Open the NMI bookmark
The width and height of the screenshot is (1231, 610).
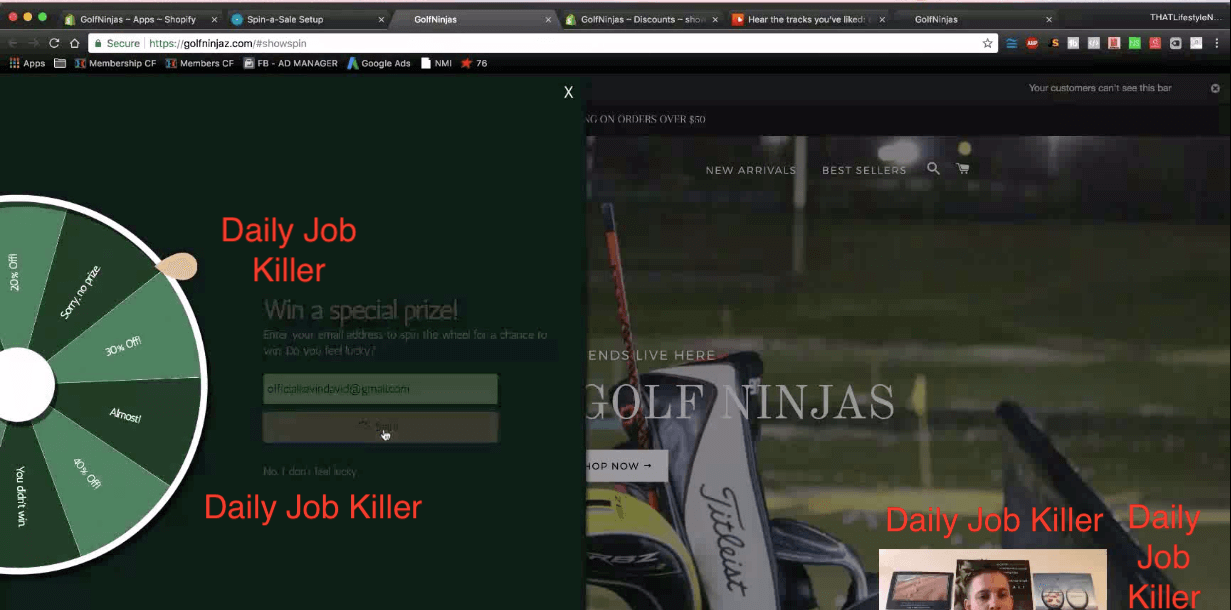click(x=436, y=63)
